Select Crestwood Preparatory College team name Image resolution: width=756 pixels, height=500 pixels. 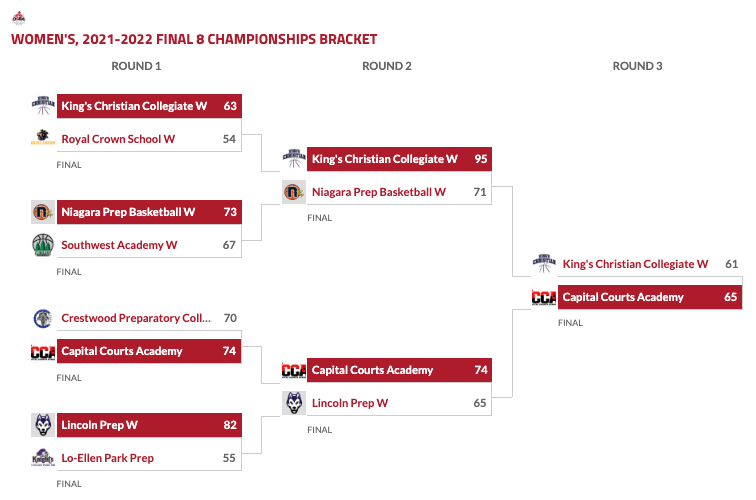click(136, 319)
